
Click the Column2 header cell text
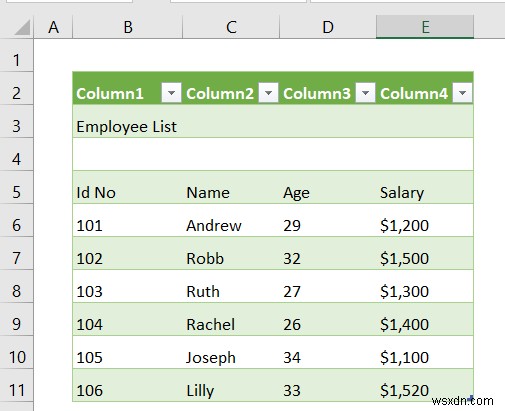220,94
